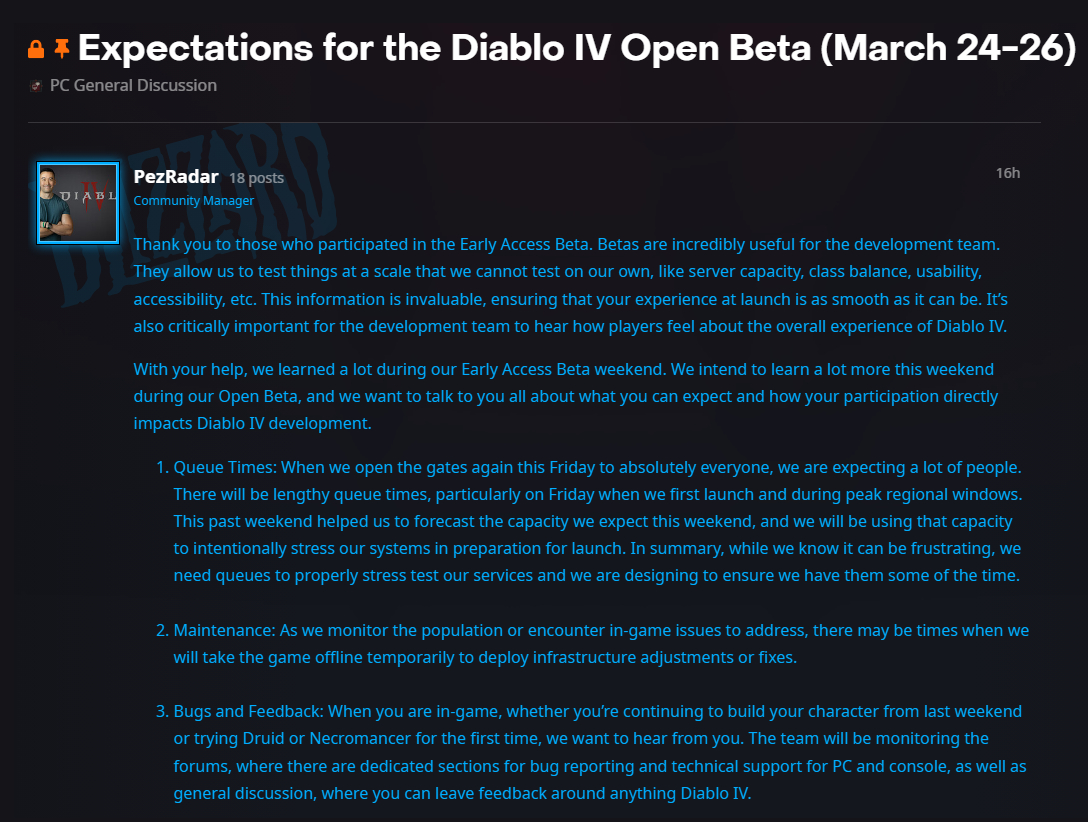Click the Diablo IV Open Beta topic title
Image resolution: width=1088 pixels, height=822 pixels.
pos(577,47)
